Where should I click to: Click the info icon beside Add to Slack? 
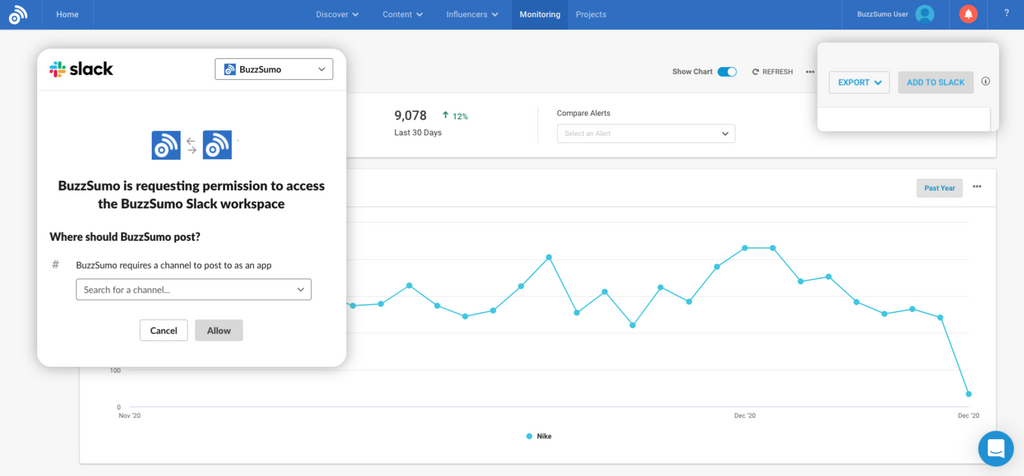tap(985, 82)
